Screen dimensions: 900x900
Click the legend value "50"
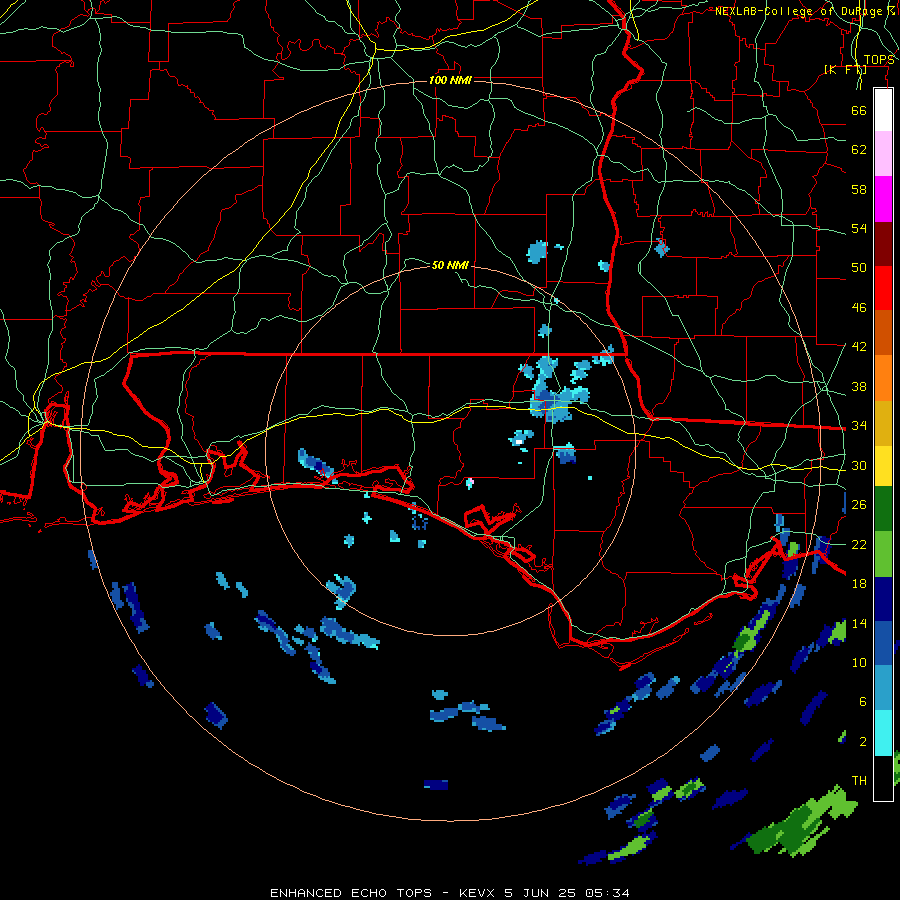[859, 268]
